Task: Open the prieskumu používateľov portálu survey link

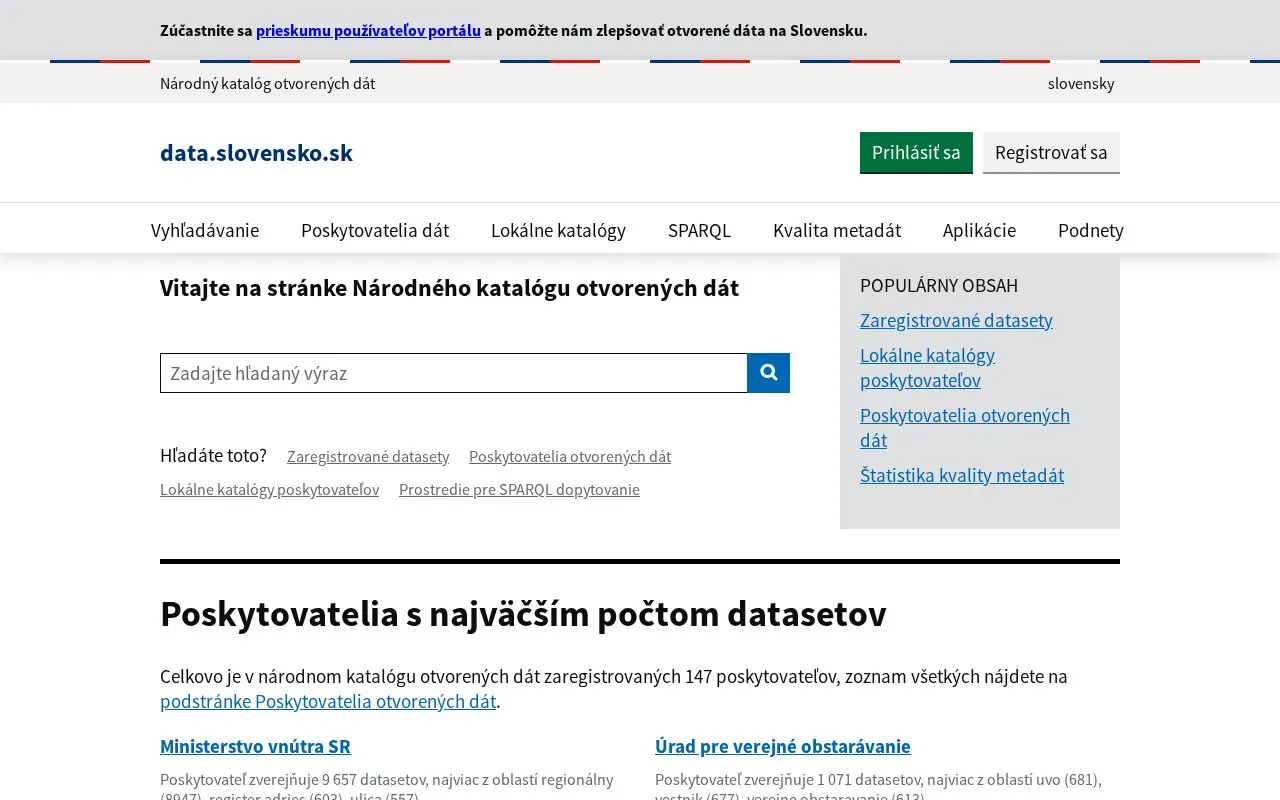Action: tap(368, 30)
